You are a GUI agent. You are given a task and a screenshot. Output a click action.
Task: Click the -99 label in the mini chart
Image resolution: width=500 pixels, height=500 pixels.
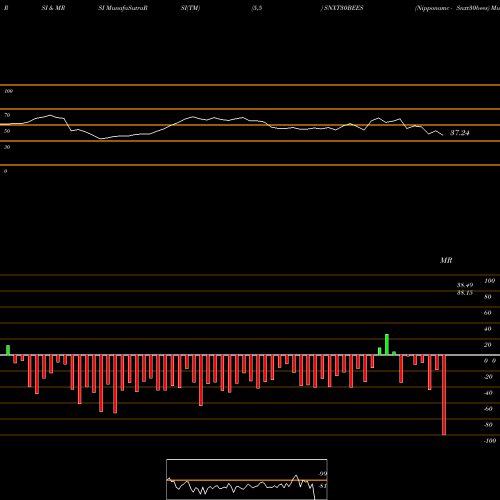click(x=322, y=474)
